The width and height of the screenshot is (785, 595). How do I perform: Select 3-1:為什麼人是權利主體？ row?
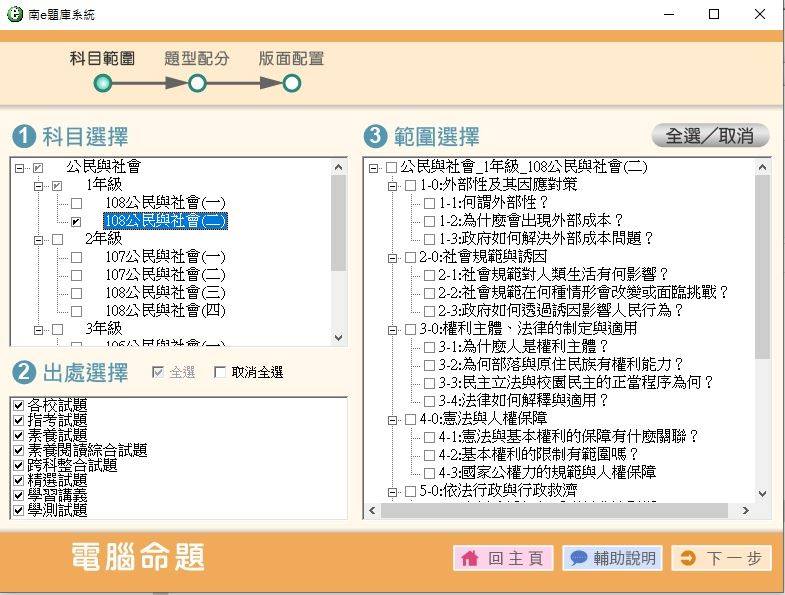(524, 347)
